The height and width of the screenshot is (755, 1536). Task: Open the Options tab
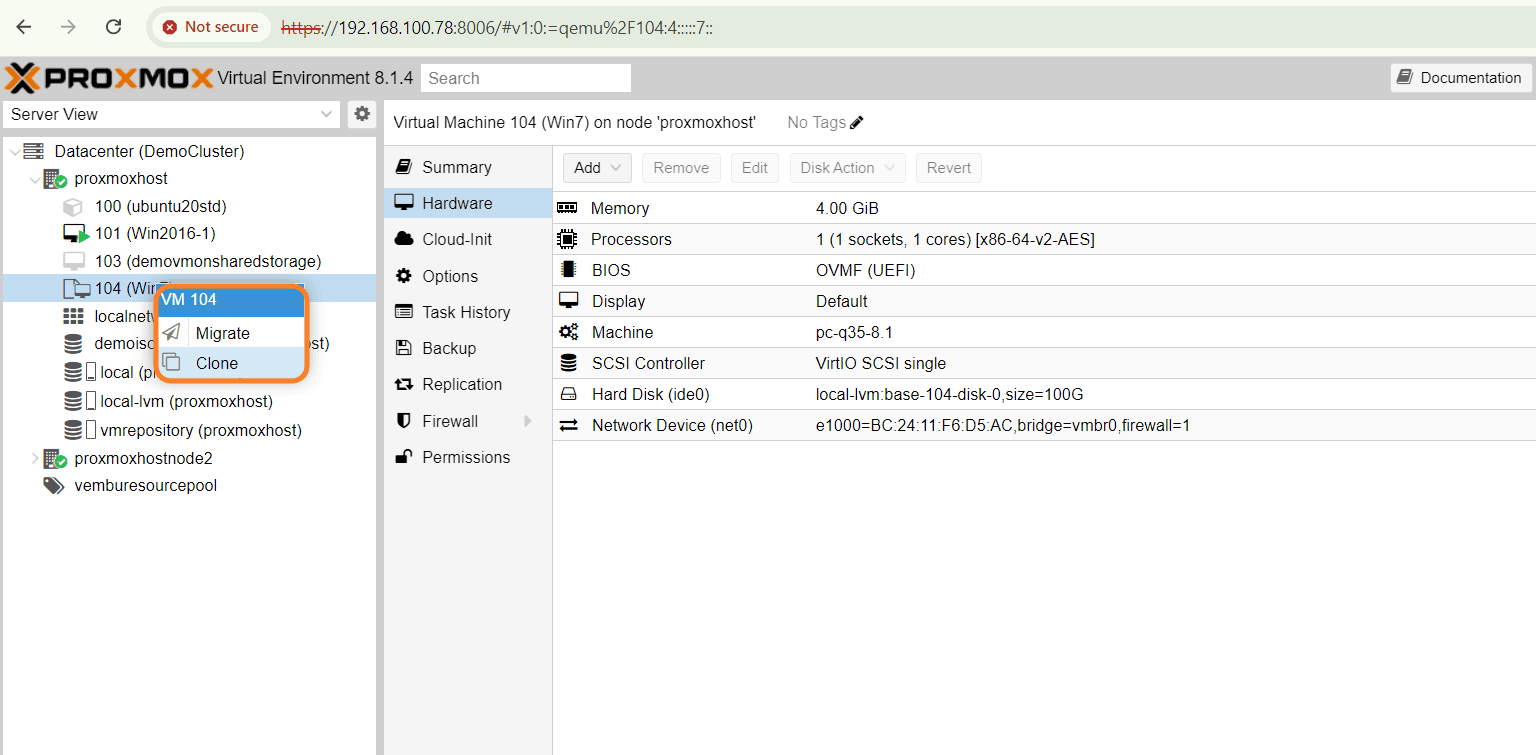point(468,276)
